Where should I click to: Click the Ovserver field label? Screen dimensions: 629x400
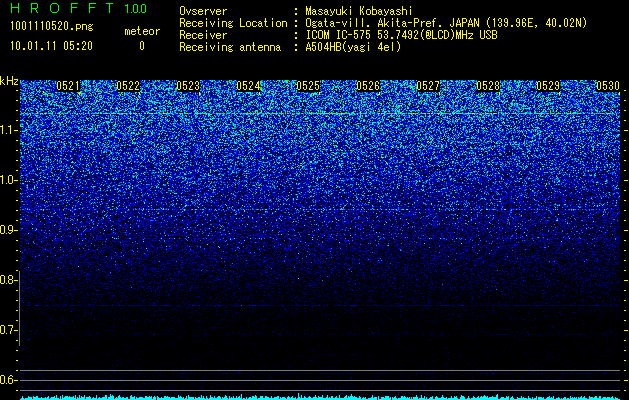click(x=203, y=11)
